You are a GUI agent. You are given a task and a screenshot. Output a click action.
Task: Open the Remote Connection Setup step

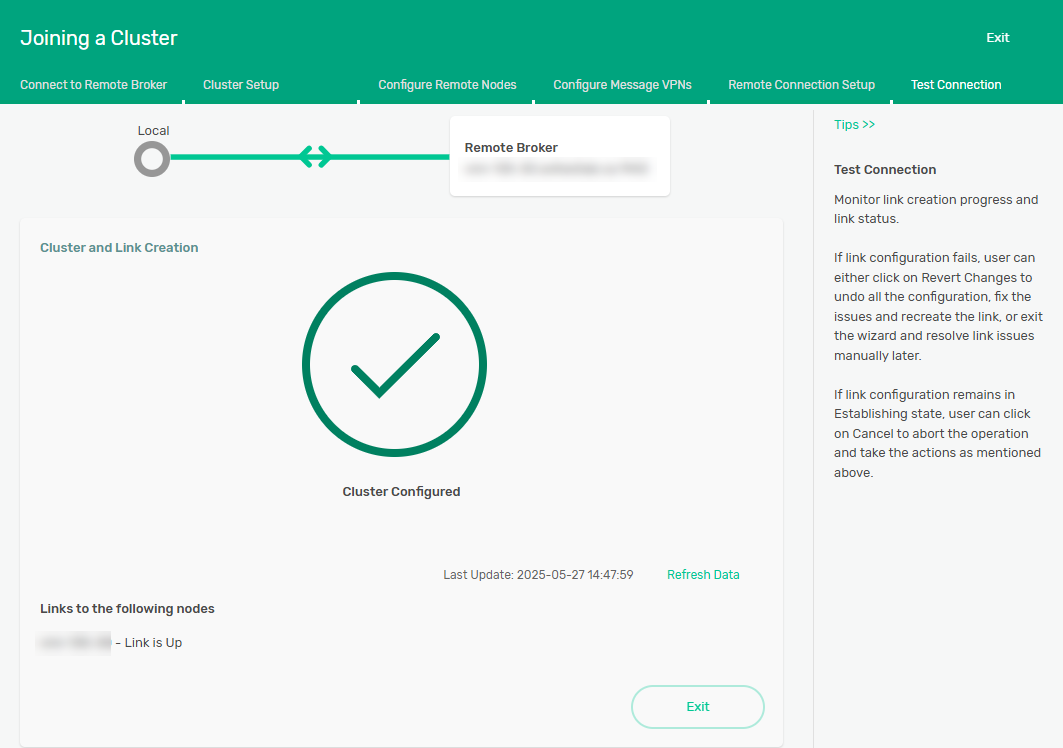click(x=801, y=85)
